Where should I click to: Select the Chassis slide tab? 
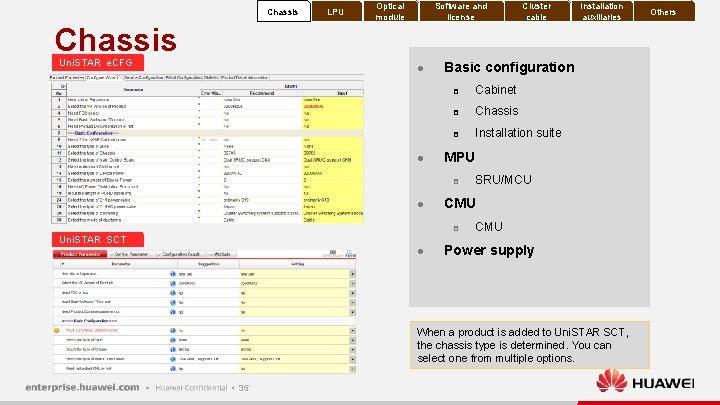[283, 11]
